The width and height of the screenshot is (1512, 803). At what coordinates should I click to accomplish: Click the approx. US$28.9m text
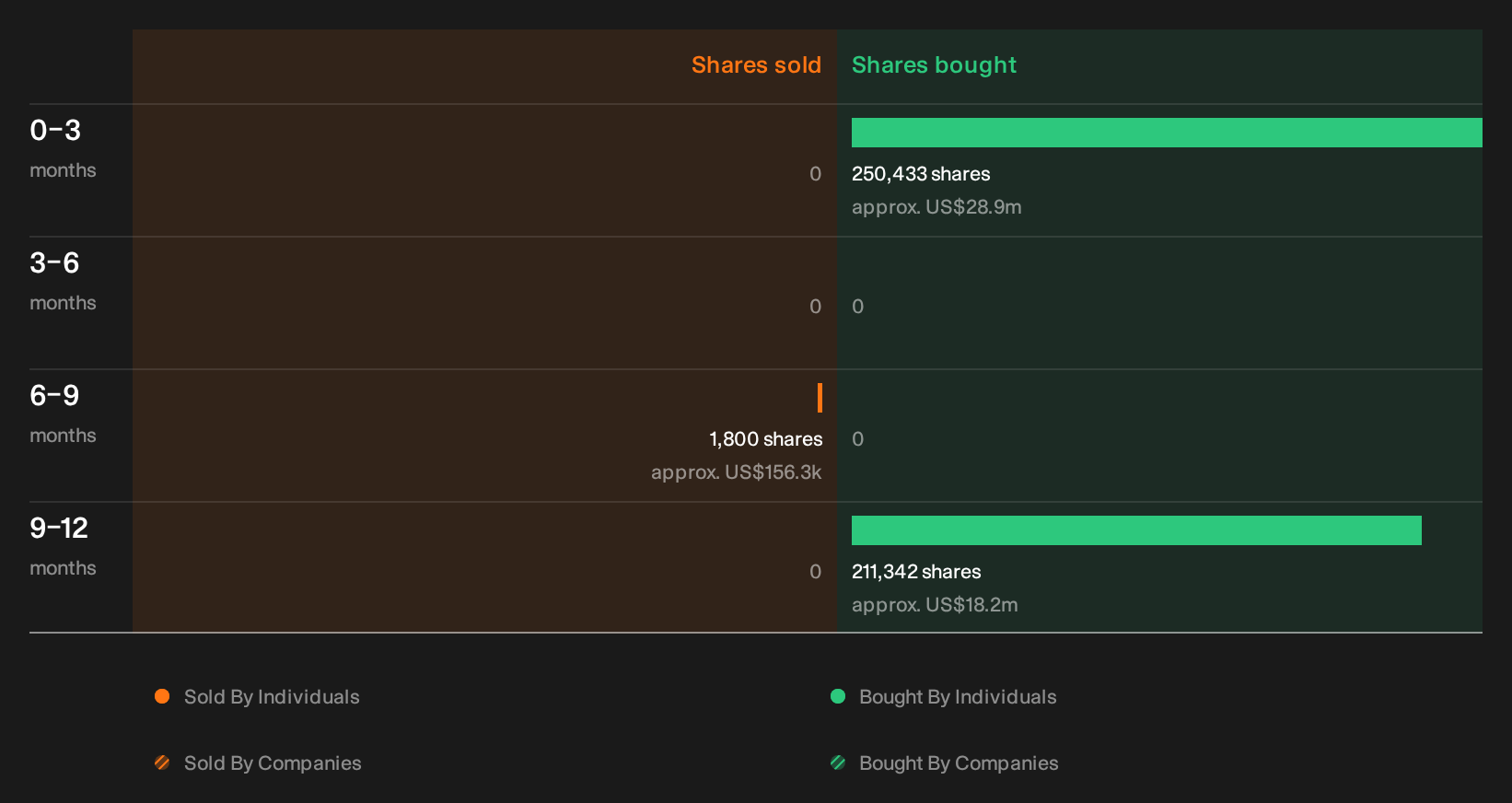point(936,207)
